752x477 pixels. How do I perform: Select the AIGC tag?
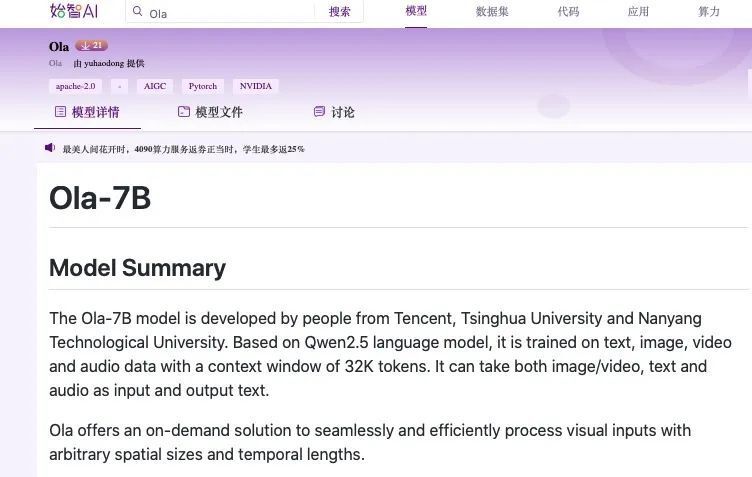coord(155,86)
